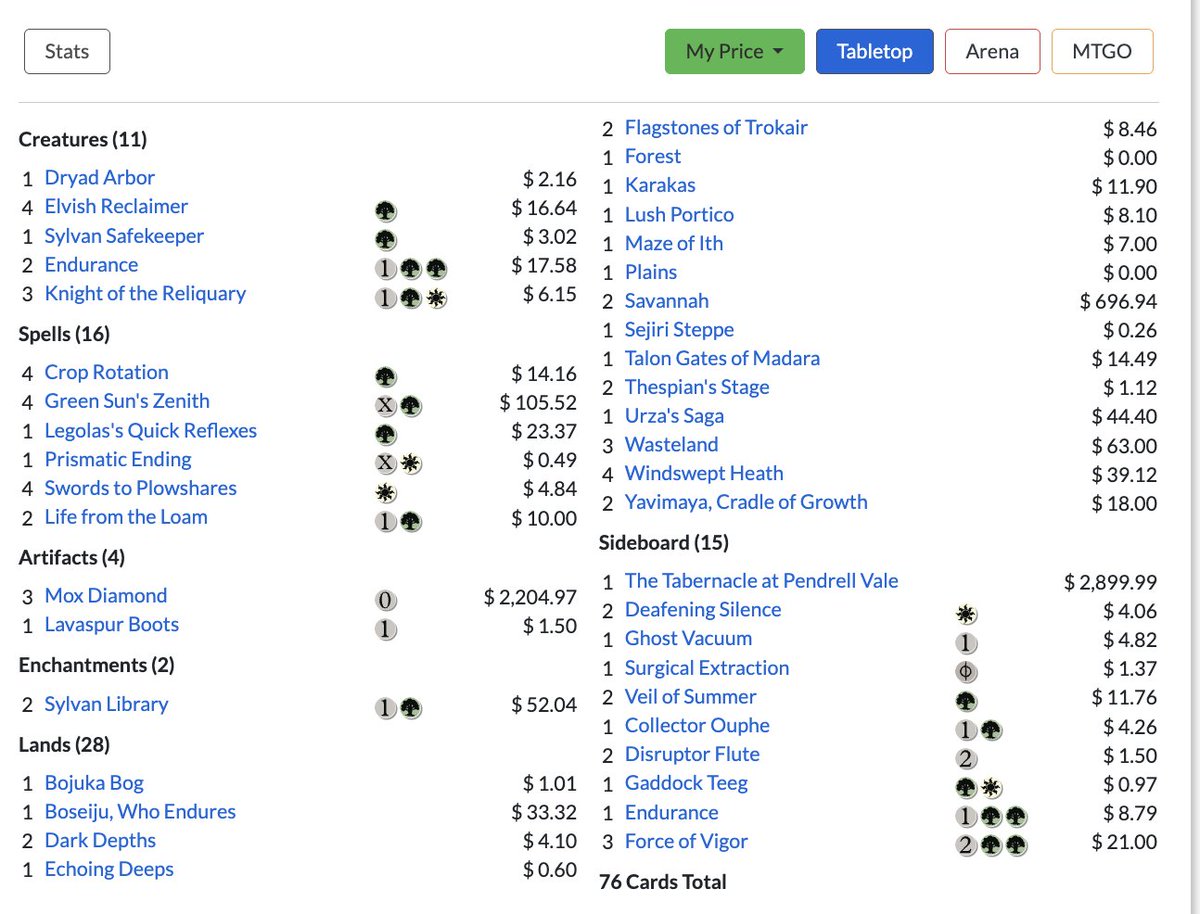Click the green mana icon beside Legolas's Quick Reflexes
This screenshot has height=914, width=1200.
386,434
